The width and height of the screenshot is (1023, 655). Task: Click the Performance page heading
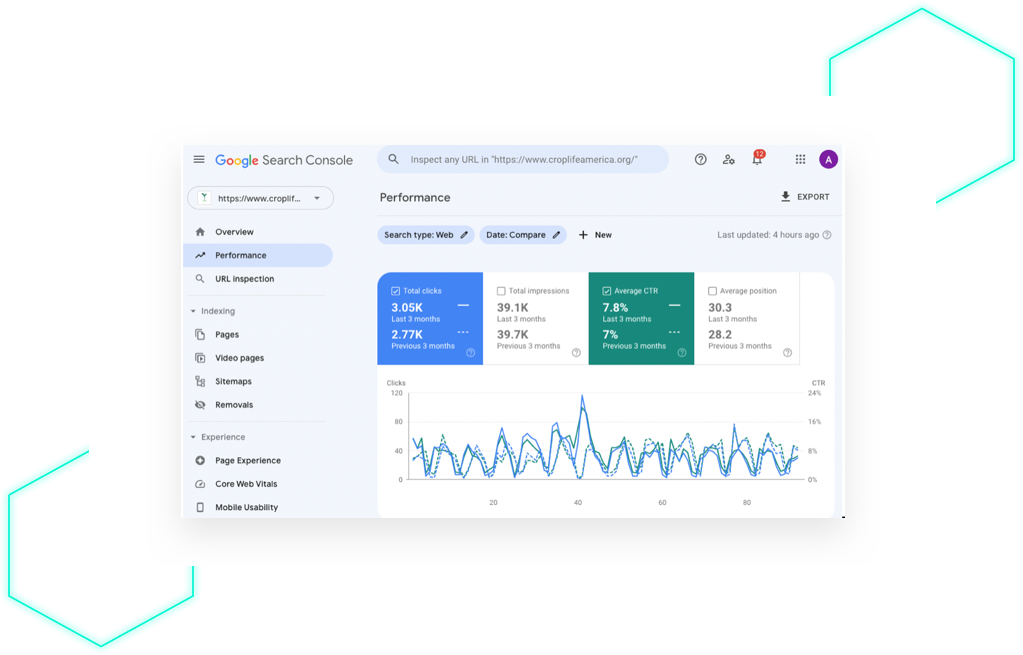(415, 197)
